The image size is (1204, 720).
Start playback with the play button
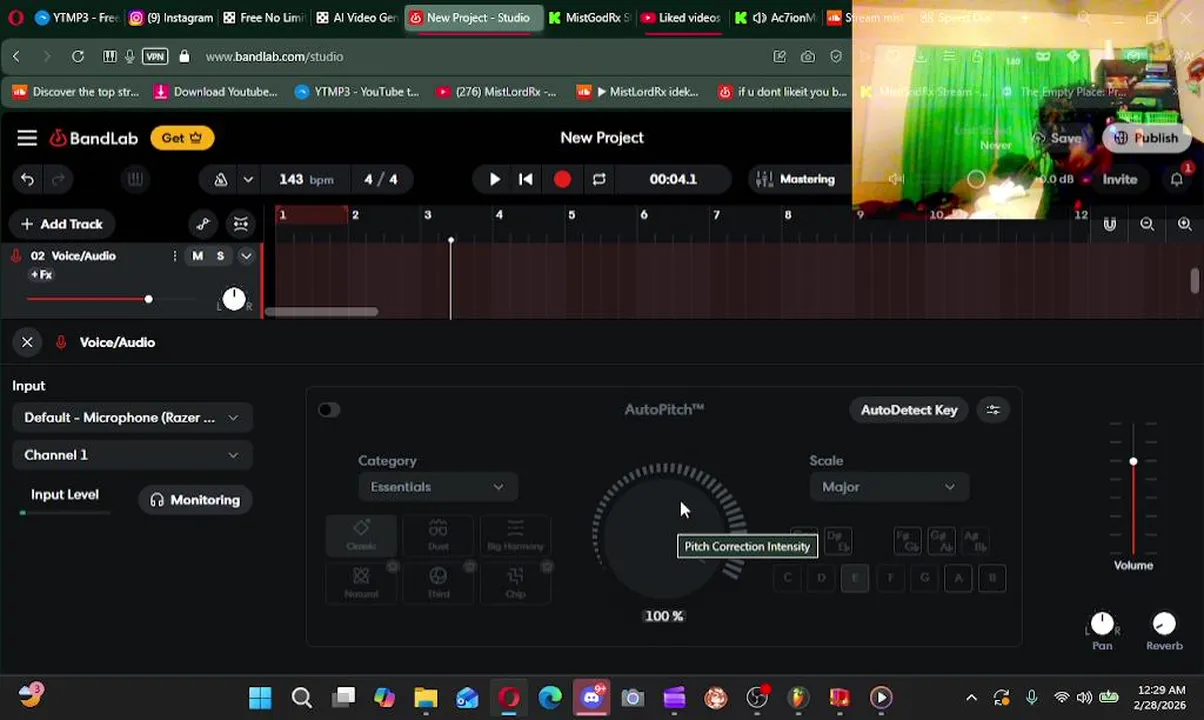point(494,179)
